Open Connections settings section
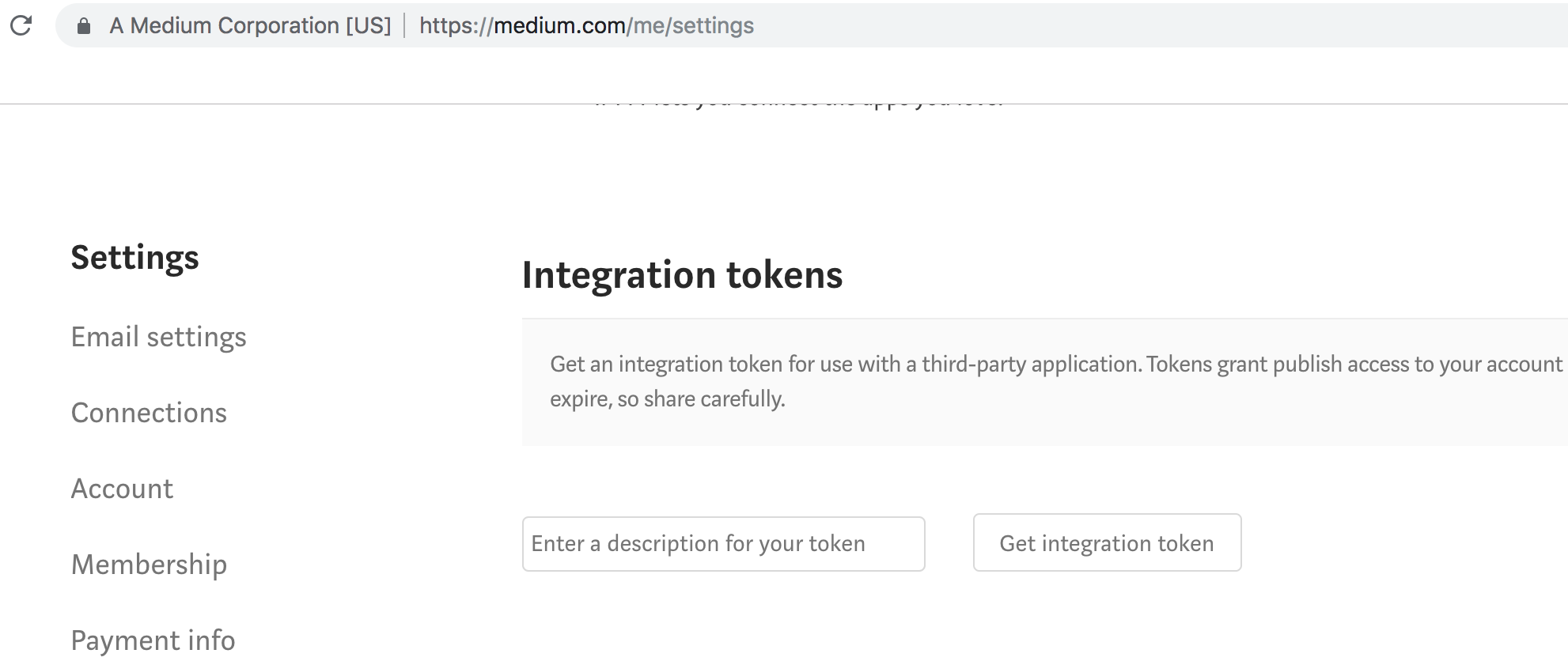 [x=149, y=413]
